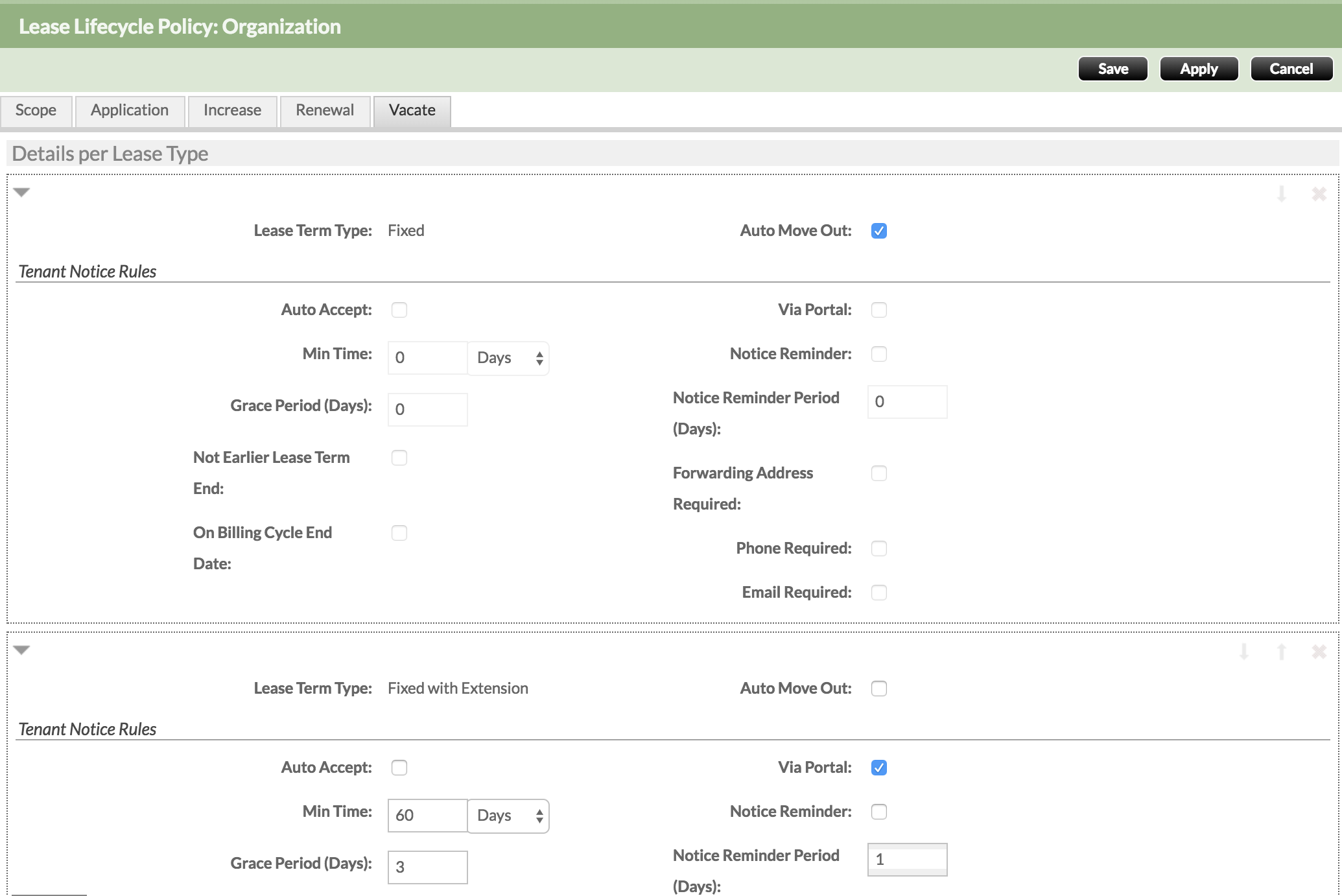Delete the Fixed with Extension section

pyautogui.click(x=1319, y=652)
